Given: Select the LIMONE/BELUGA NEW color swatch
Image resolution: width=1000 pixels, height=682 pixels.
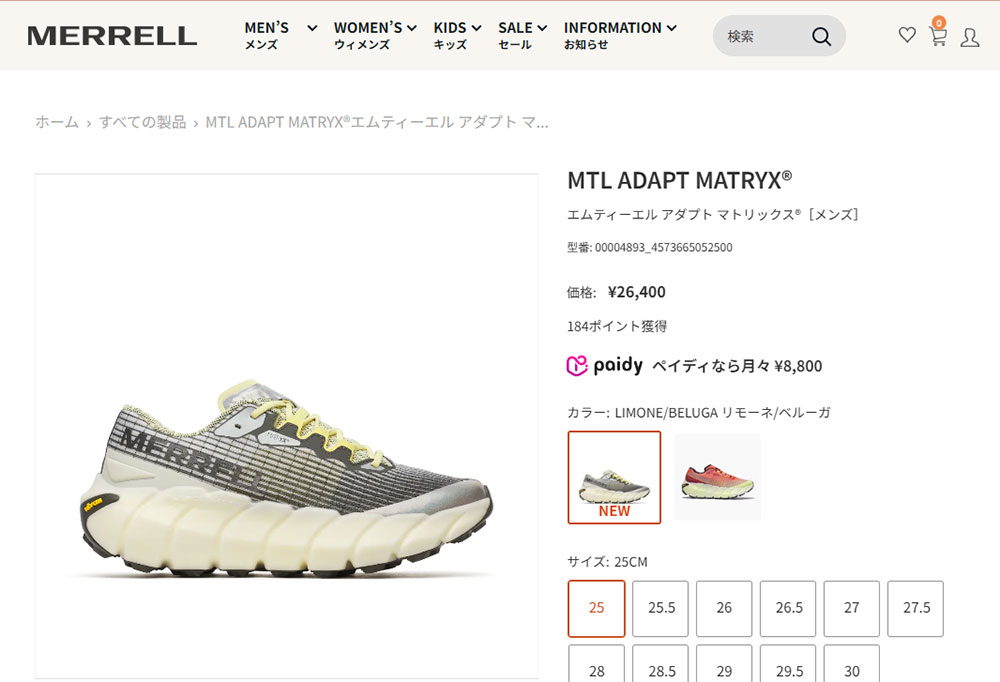Looking at the screenshot, I should 614,477.
